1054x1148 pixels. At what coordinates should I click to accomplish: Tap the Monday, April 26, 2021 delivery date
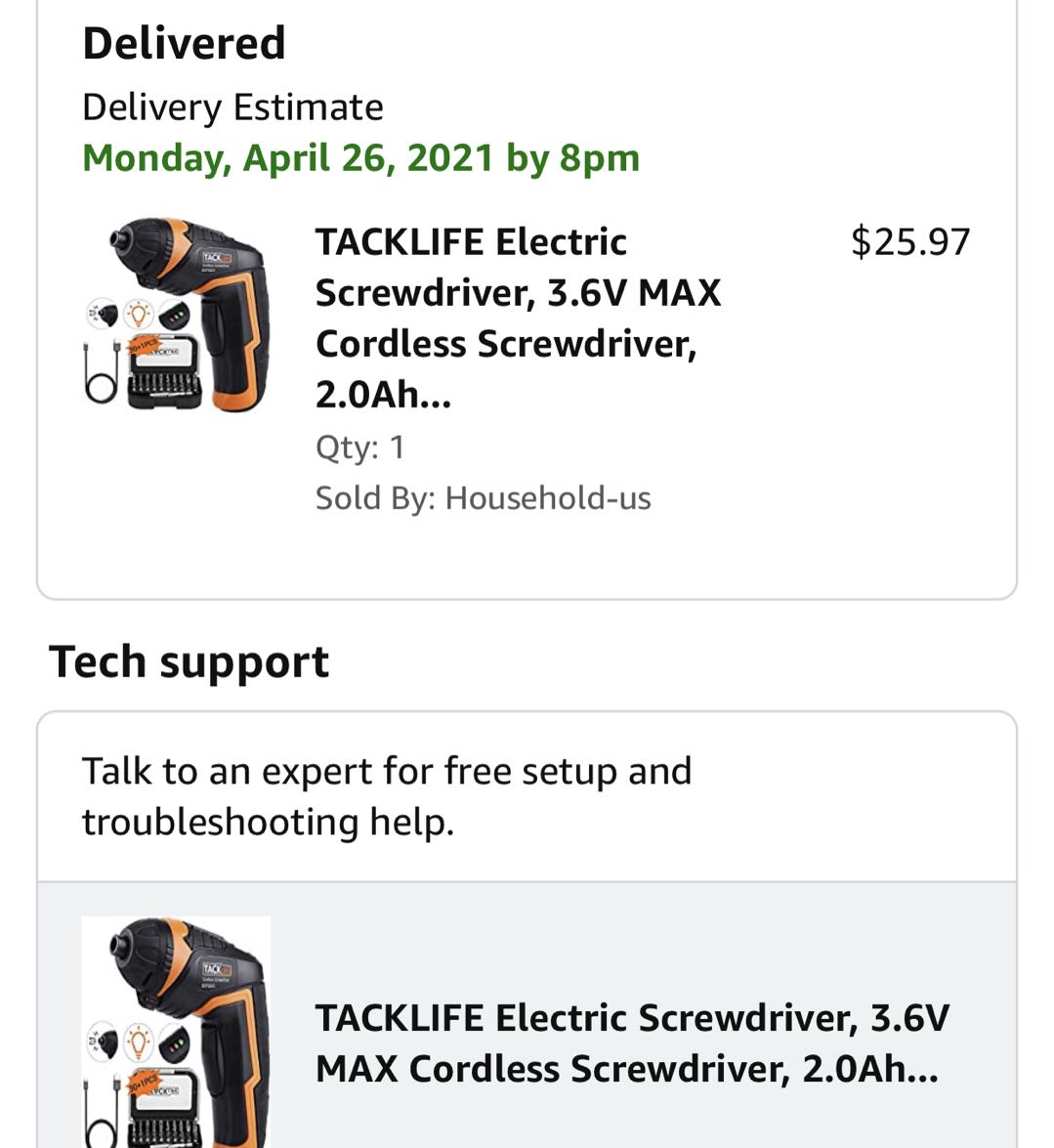360,157
